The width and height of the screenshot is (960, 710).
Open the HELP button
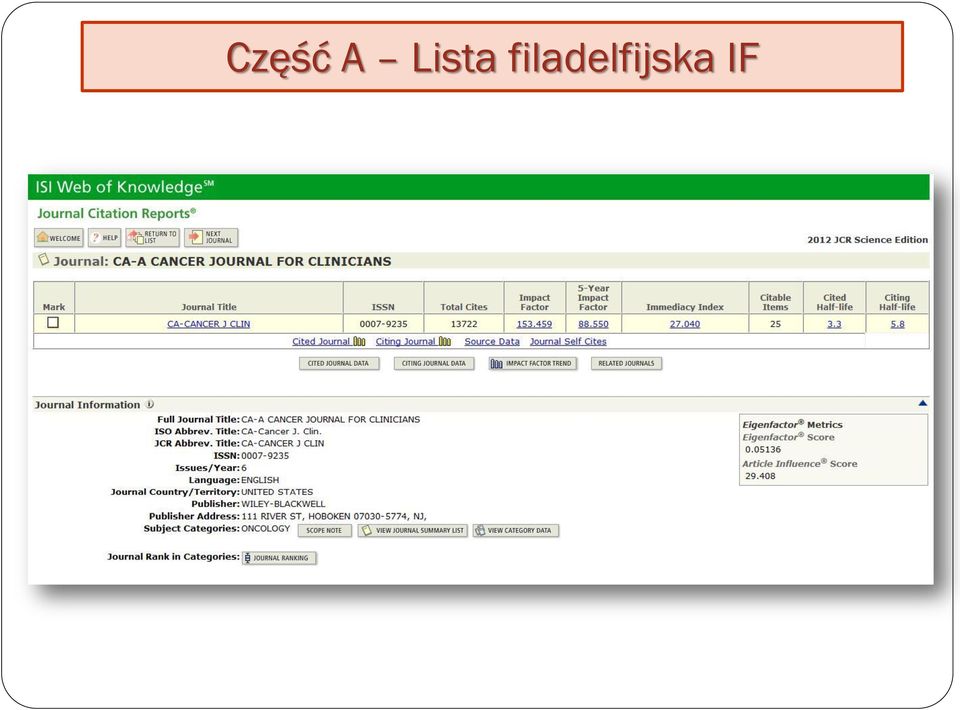[104, 237]
